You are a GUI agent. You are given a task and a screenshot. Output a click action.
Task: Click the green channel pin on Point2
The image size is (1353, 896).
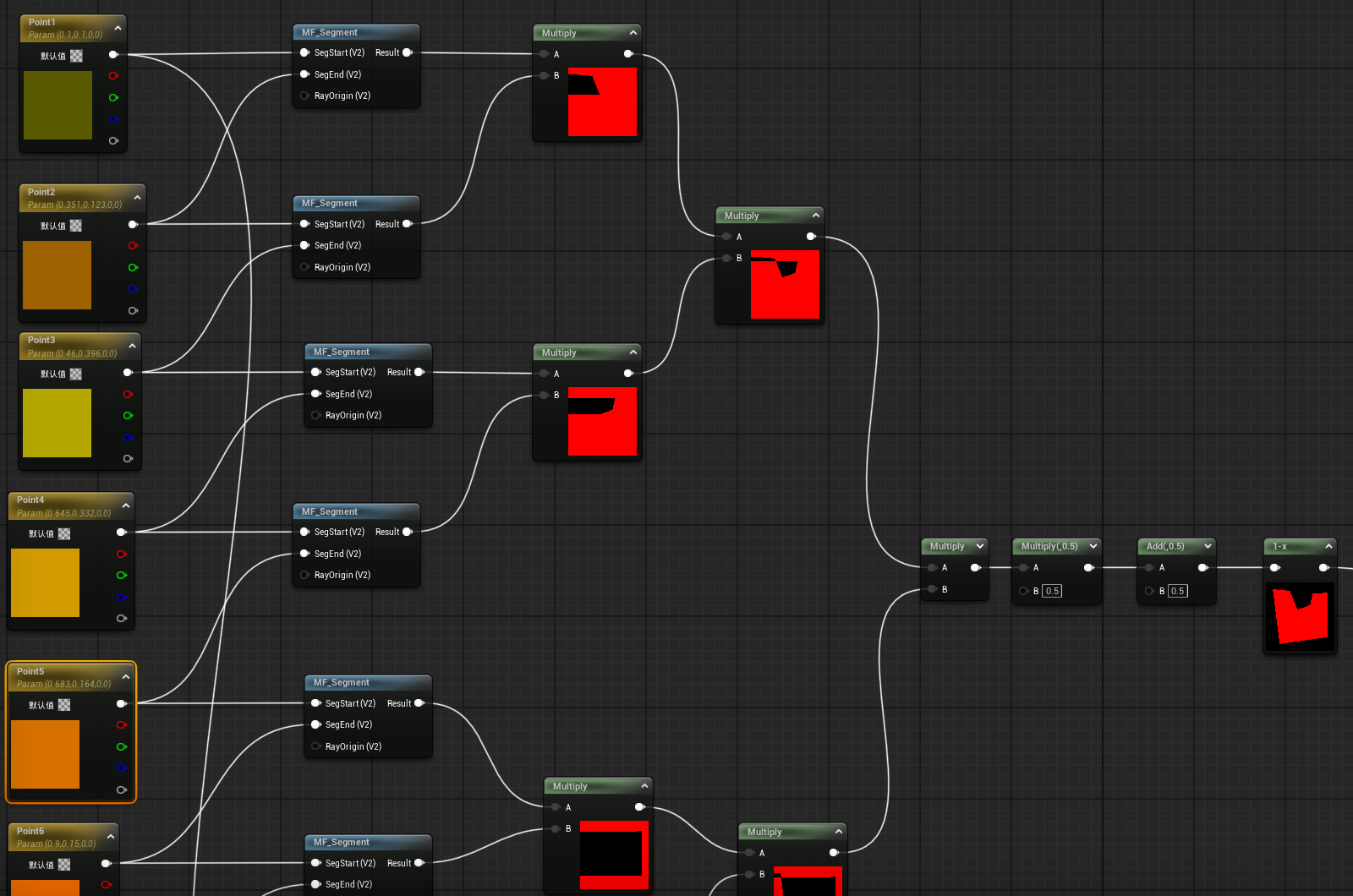(133, 268)
